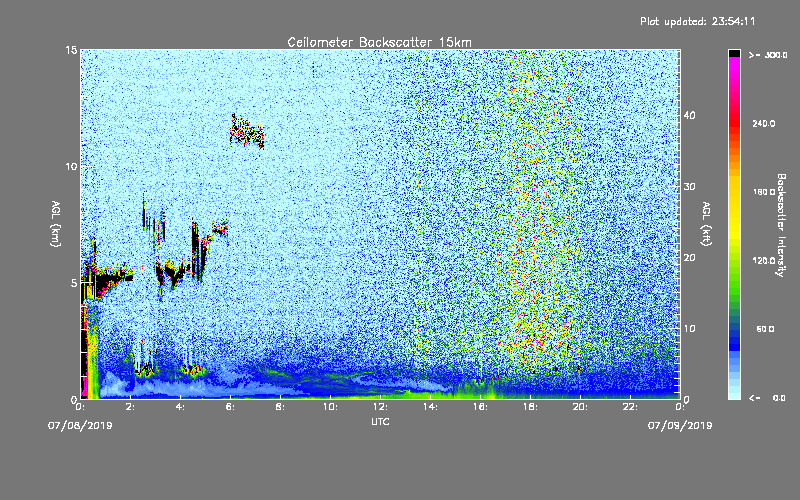Click the isolated high cloud echo near 12 km
800x500 pixels.
click(247, 132)
